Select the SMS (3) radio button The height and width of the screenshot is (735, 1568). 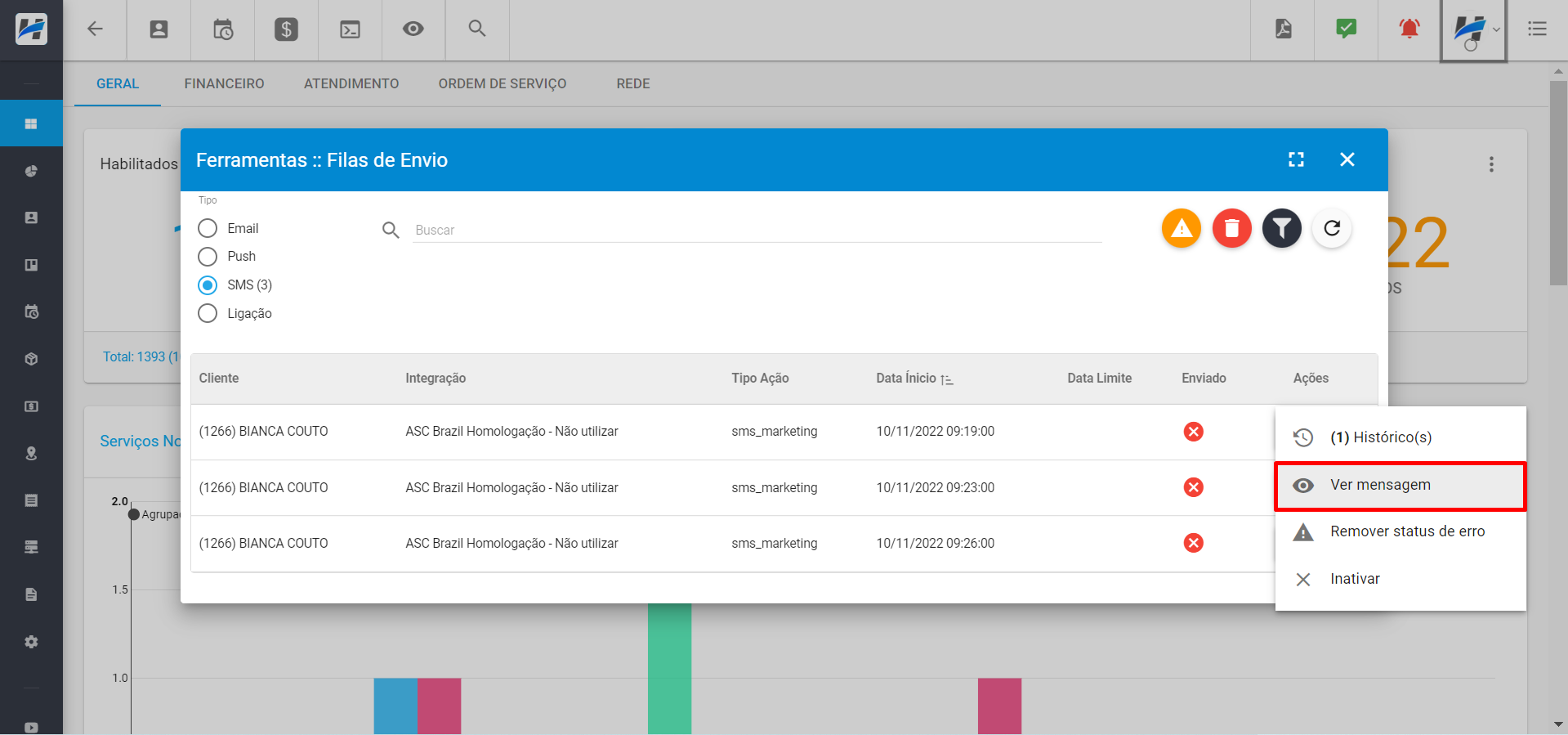208,285
